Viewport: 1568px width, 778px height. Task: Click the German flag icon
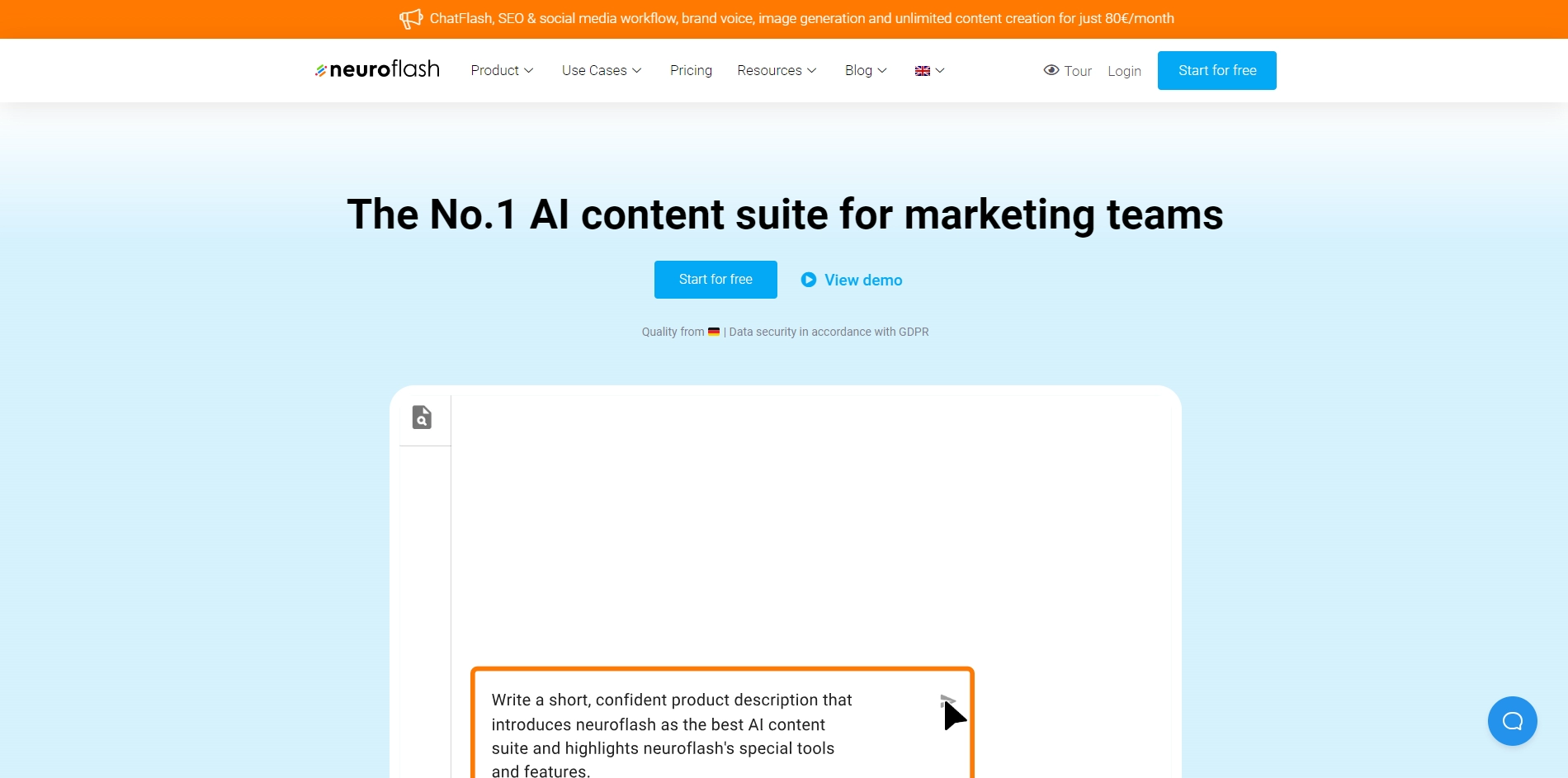pos(714,332)
